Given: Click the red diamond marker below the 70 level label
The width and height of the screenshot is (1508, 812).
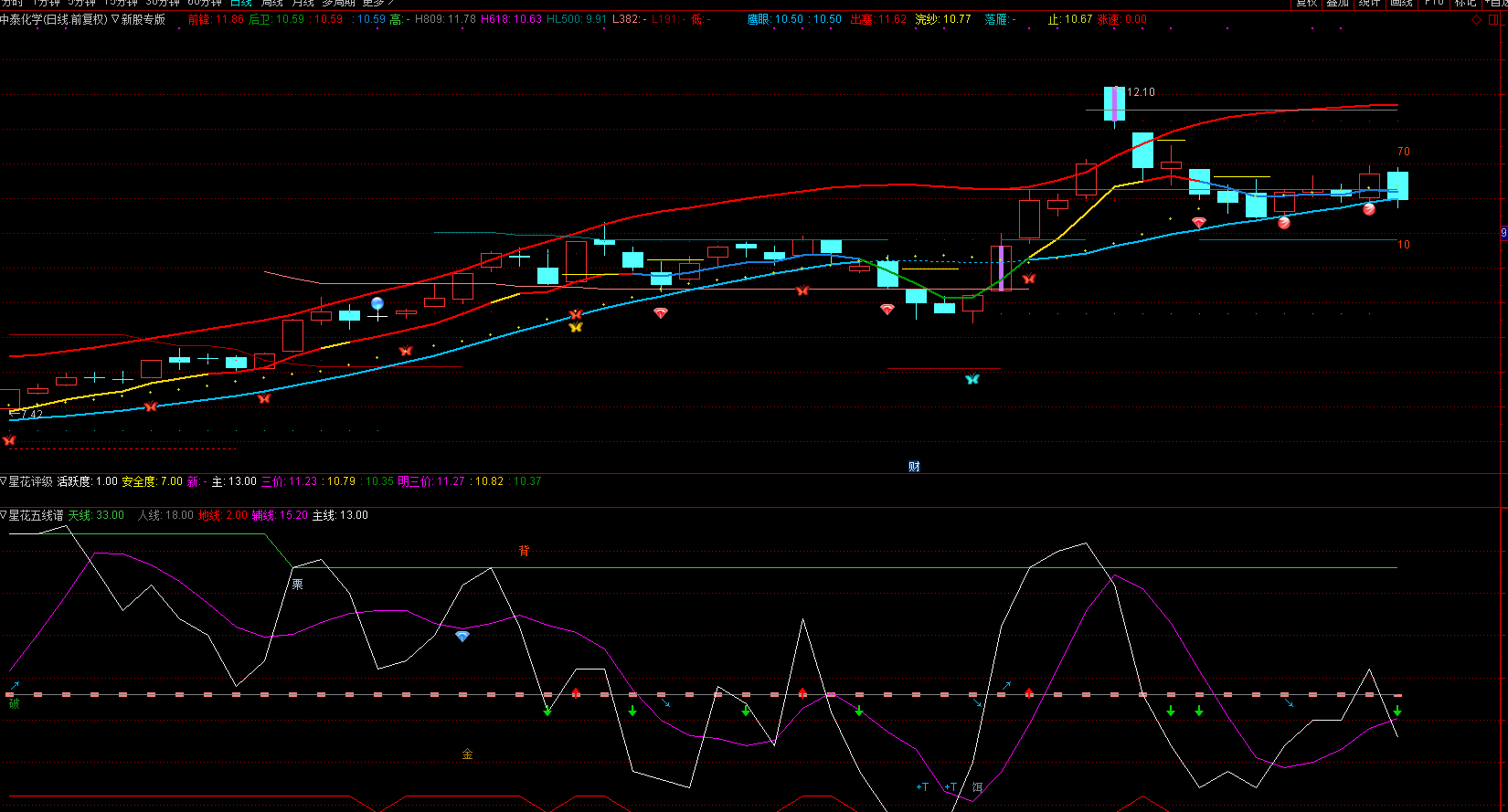Looking at the screenshot, I should [x=1199, y=223].
